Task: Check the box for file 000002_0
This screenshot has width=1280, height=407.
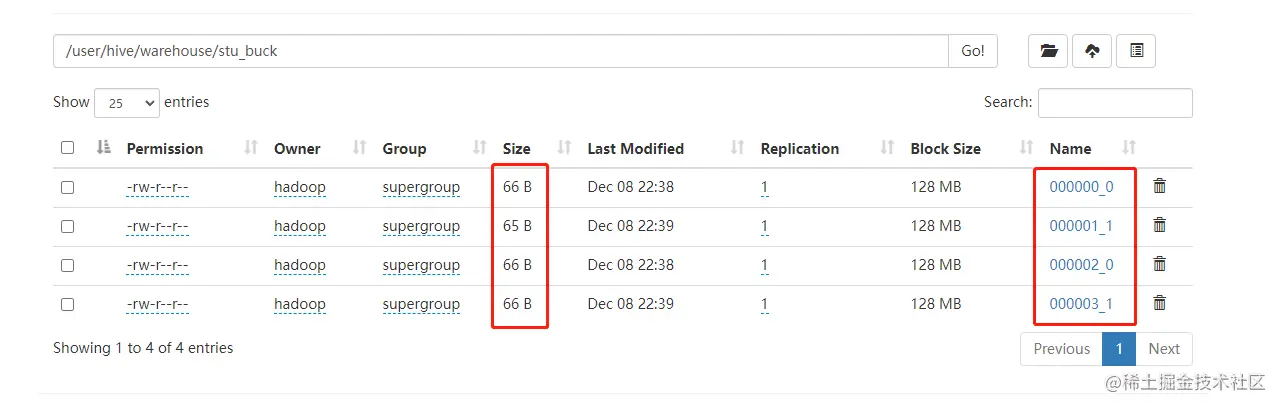Action: click(67, 265)
